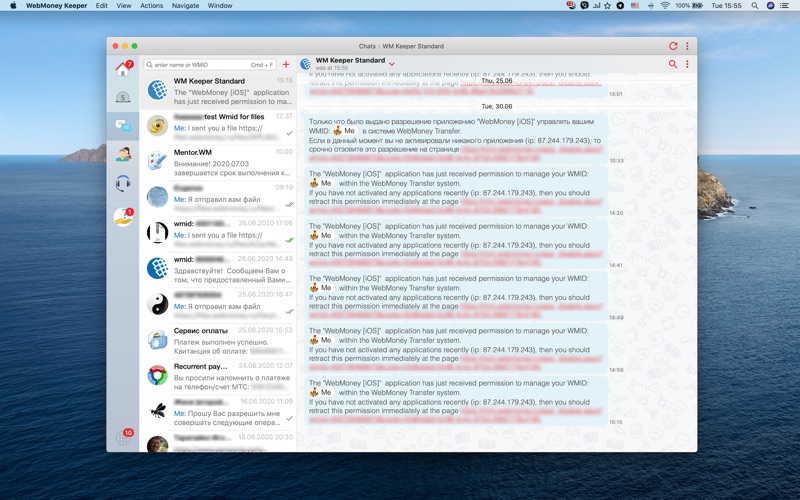Open the support headset icon in sidebar

click(123, 183)
